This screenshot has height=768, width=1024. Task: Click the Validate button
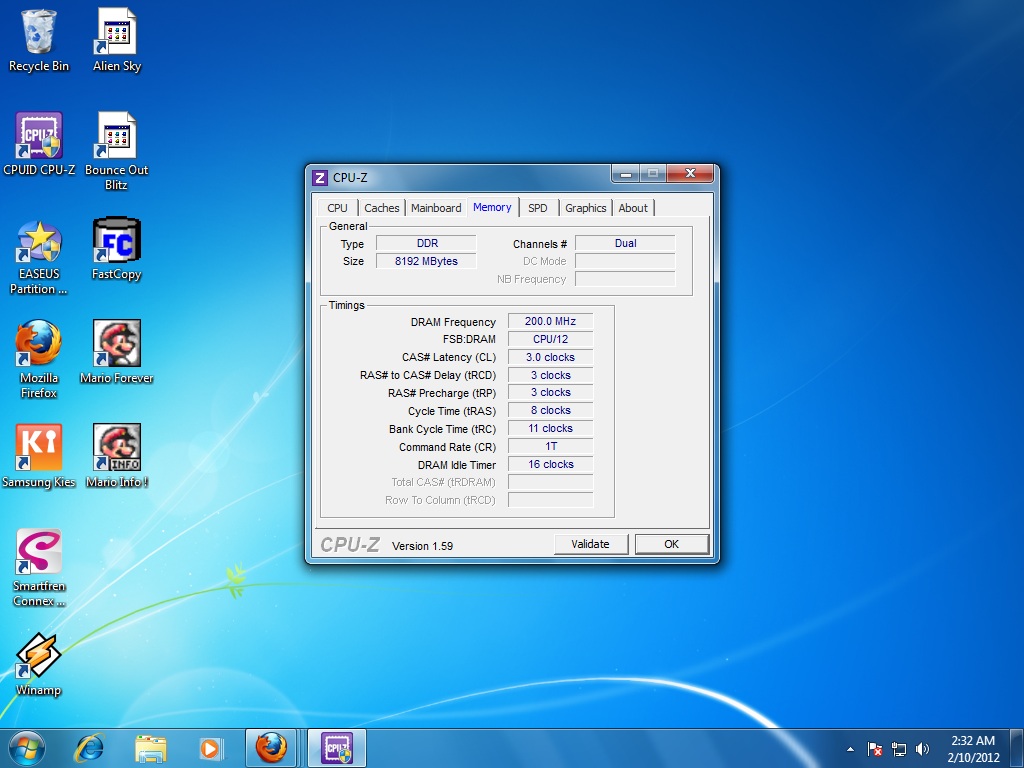591,543
